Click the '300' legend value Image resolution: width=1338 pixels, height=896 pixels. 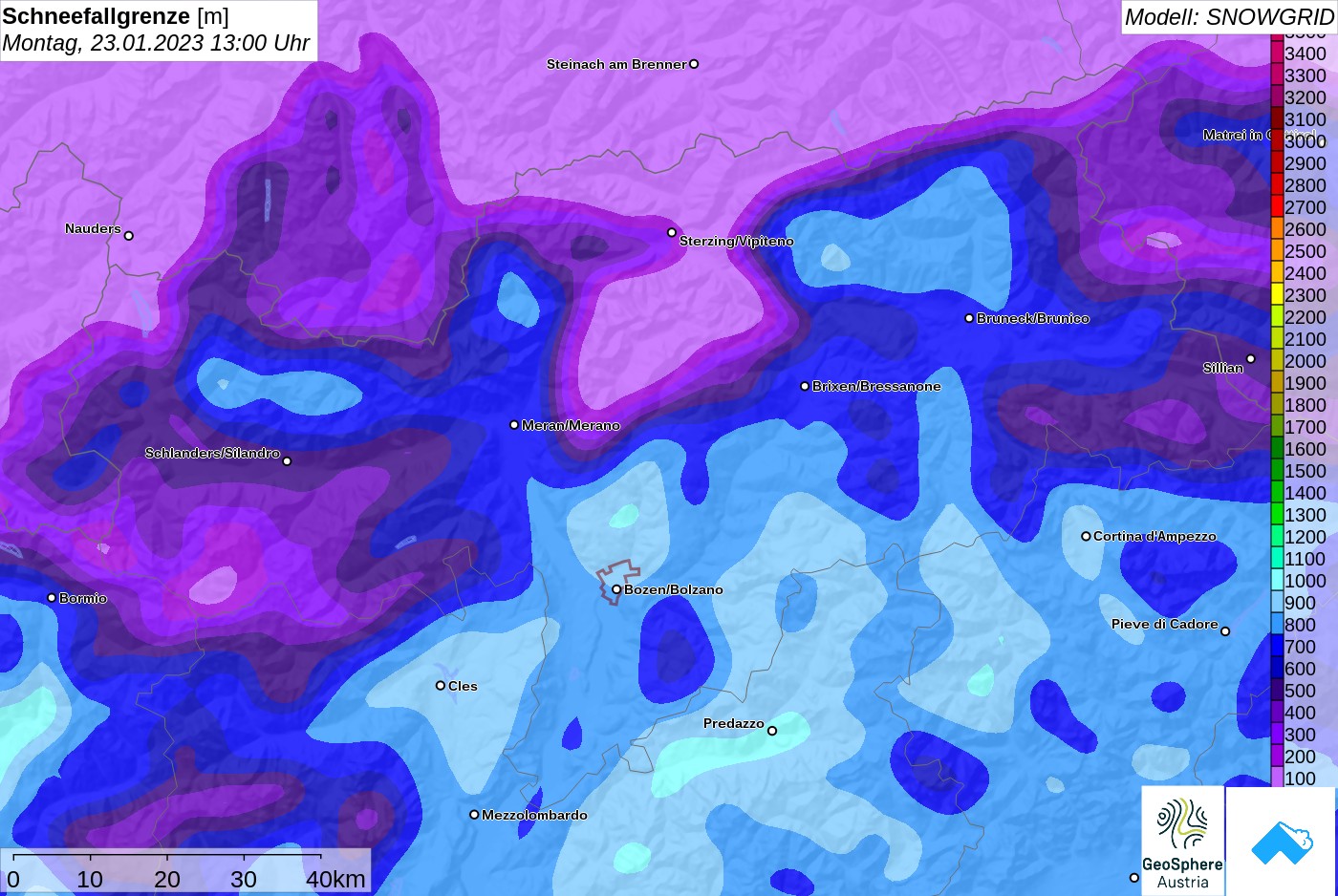[1300, 735]
